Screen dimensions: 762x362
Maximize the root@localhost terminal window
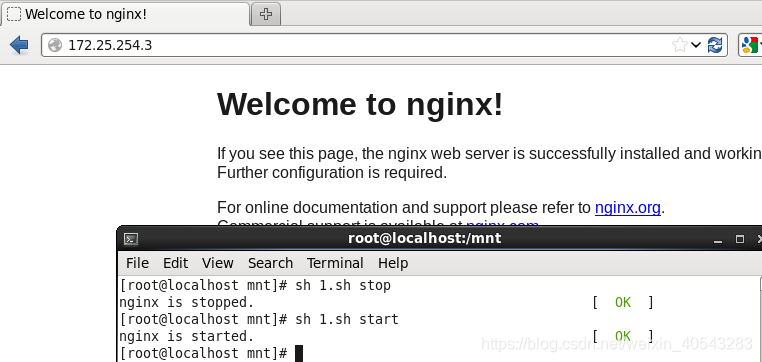(740, 239)
